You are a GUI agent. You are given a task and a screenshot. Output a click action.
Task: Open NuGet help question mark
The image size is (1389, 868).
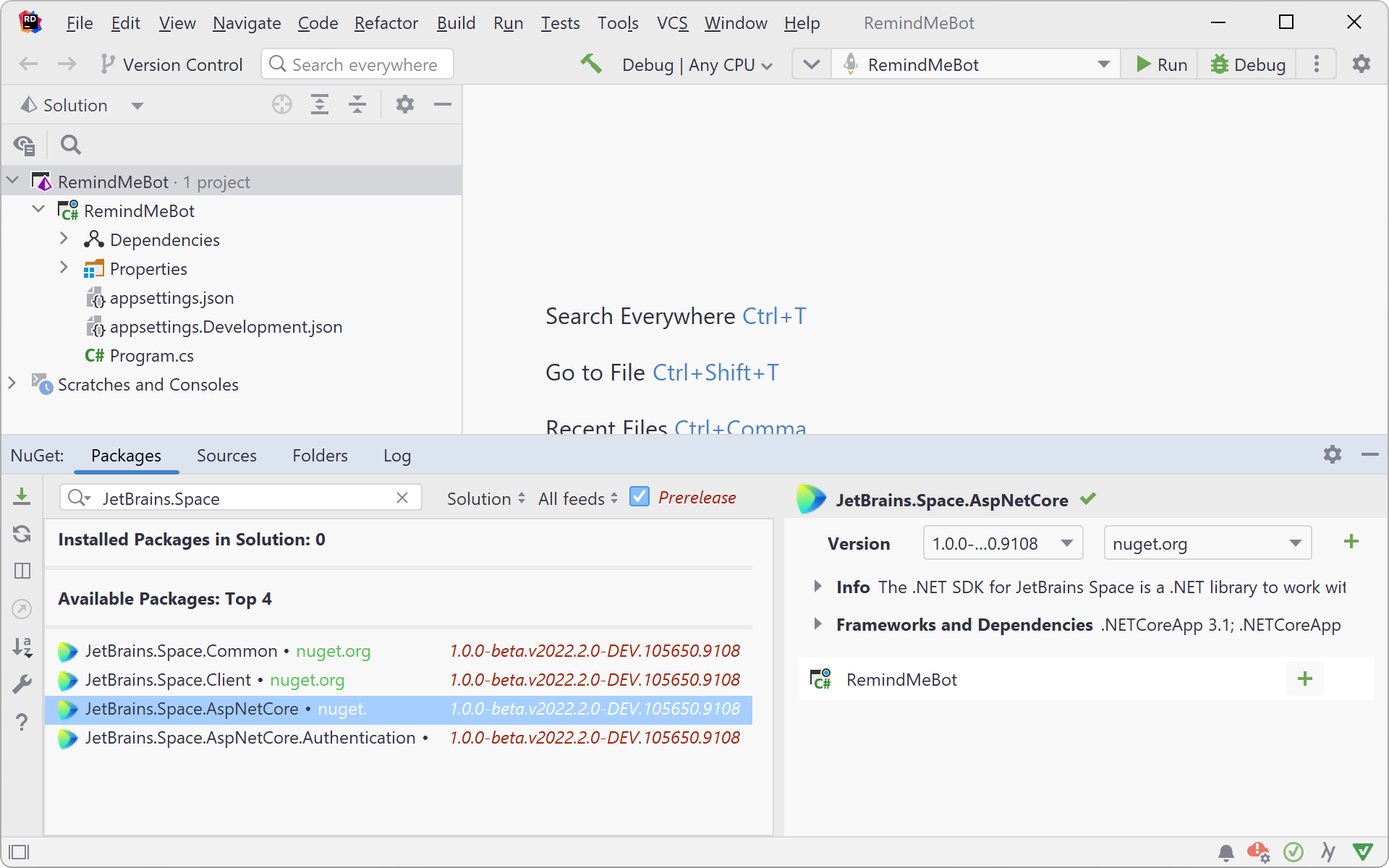tap(22, 722)
